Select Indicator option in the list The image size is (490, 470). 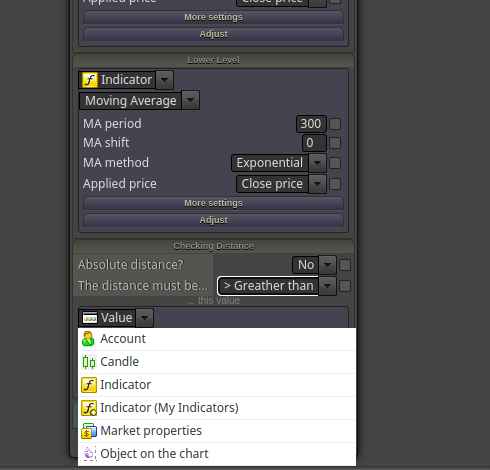(217, 385)
